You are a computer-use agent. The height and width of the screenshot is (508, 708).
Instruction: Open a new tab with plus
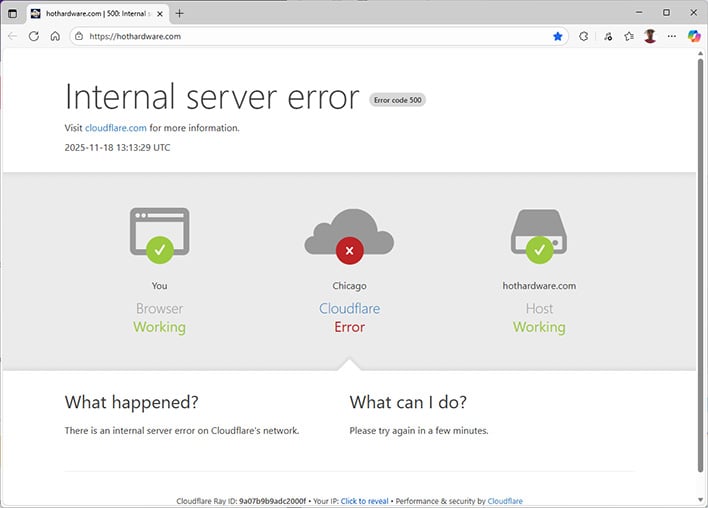[x=179, y=14]
